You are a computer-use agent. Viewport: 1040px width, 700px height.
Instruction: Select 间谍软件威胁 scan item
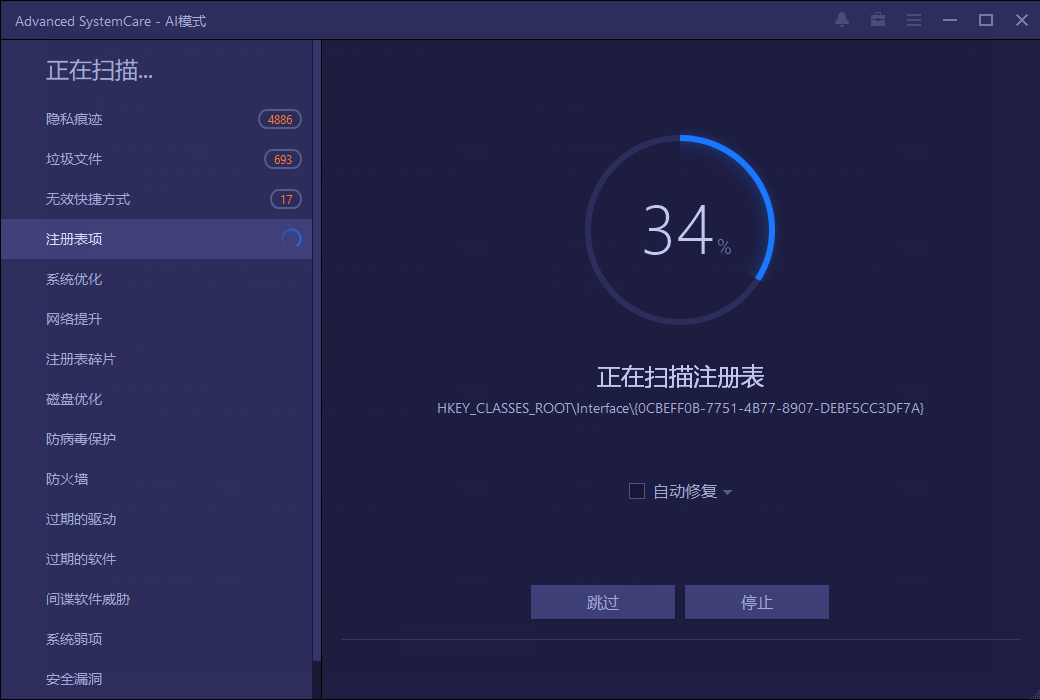(88, 599)
